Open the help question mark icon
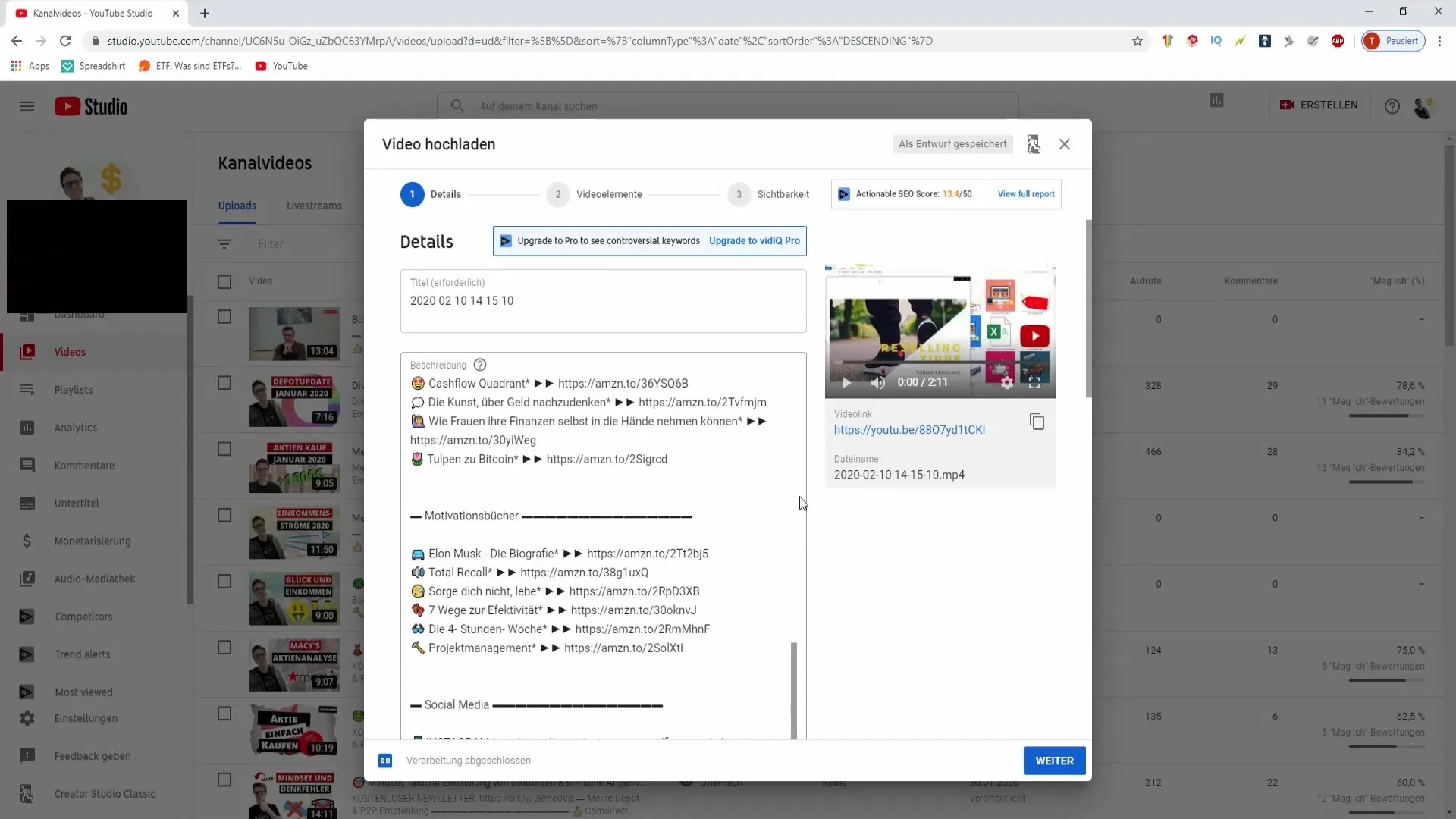 pos(1392,106)
